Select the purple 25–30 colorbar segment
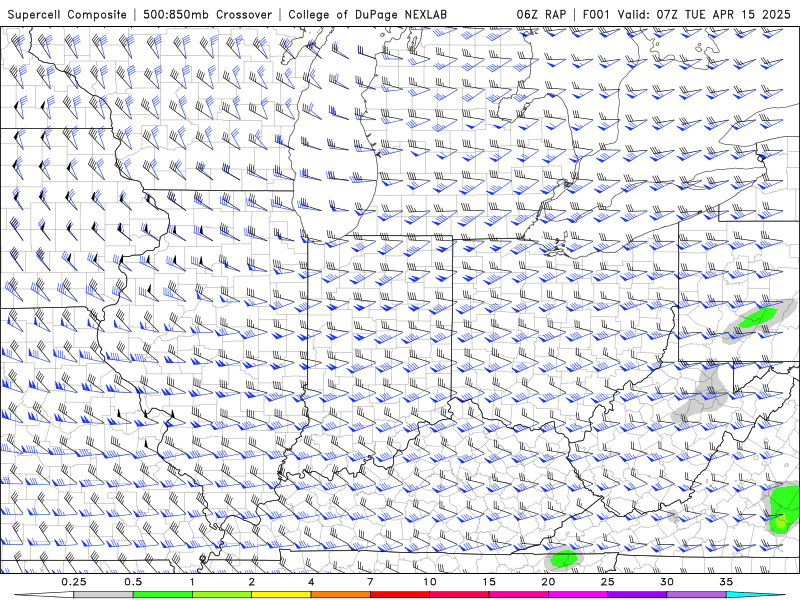The width and height of the screenshot is (800, 600). pos(637,595)
